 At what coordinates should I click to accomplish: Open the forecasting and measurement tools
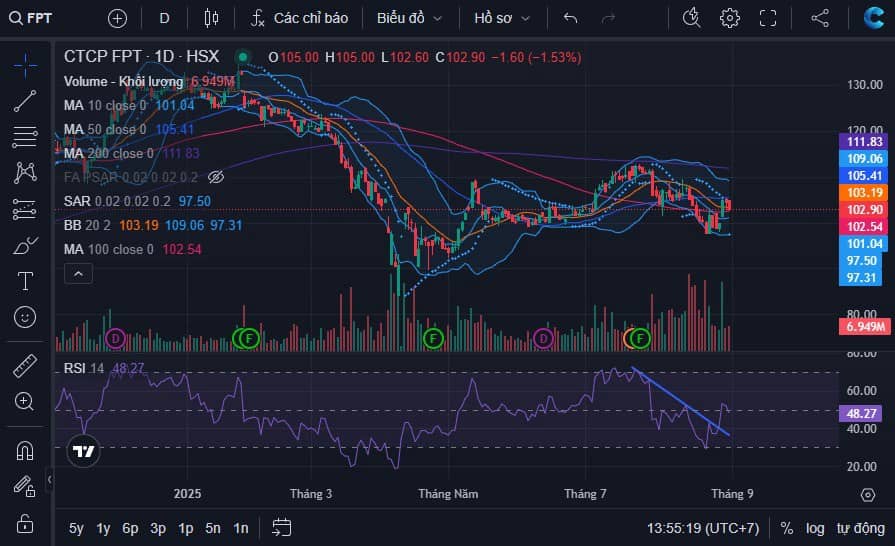[x=25, y=209]
